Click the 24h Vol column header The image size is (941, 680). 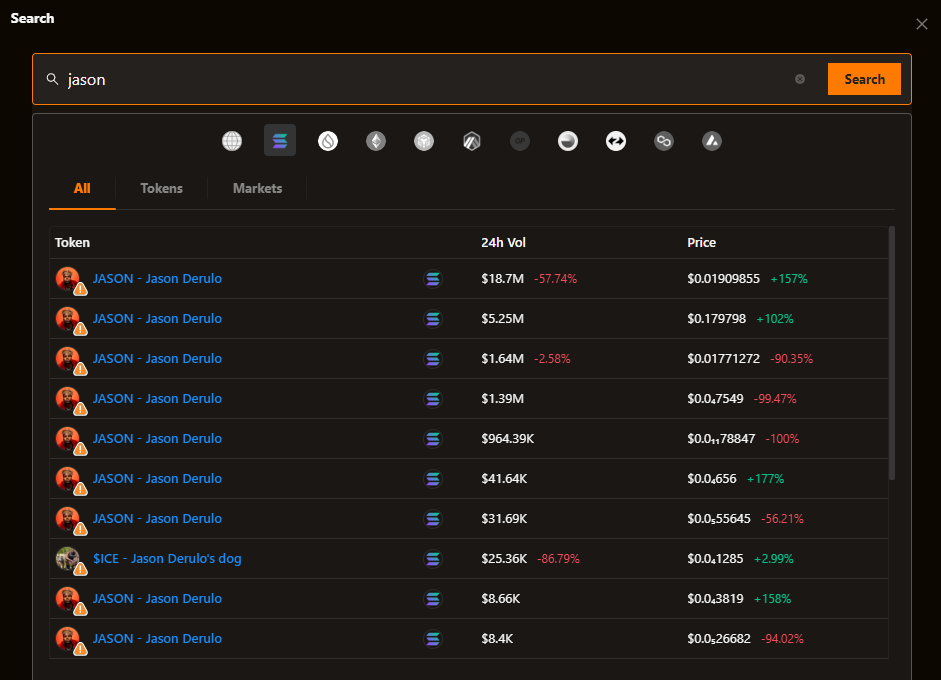[x=504, y=242]
